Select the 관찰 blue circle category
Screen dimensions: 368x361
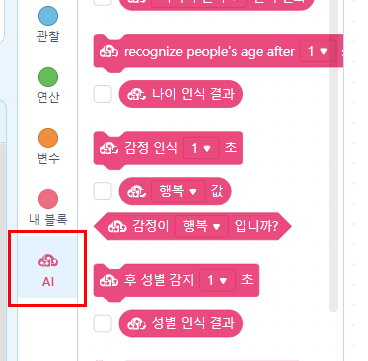[x=48, y=25]
